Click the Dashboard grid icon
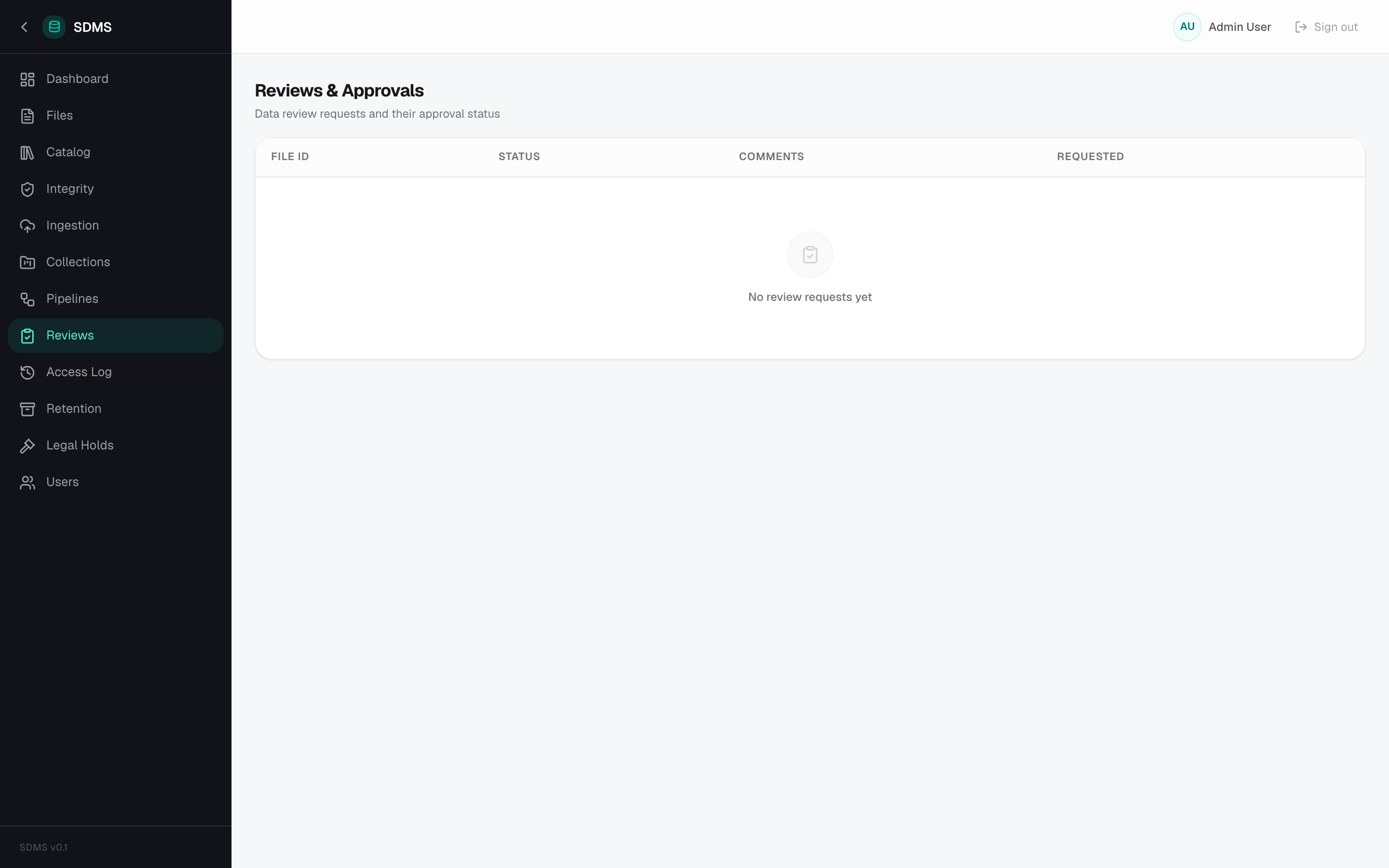Screen dimensions: 1389x868 click(x=27, y=79)
